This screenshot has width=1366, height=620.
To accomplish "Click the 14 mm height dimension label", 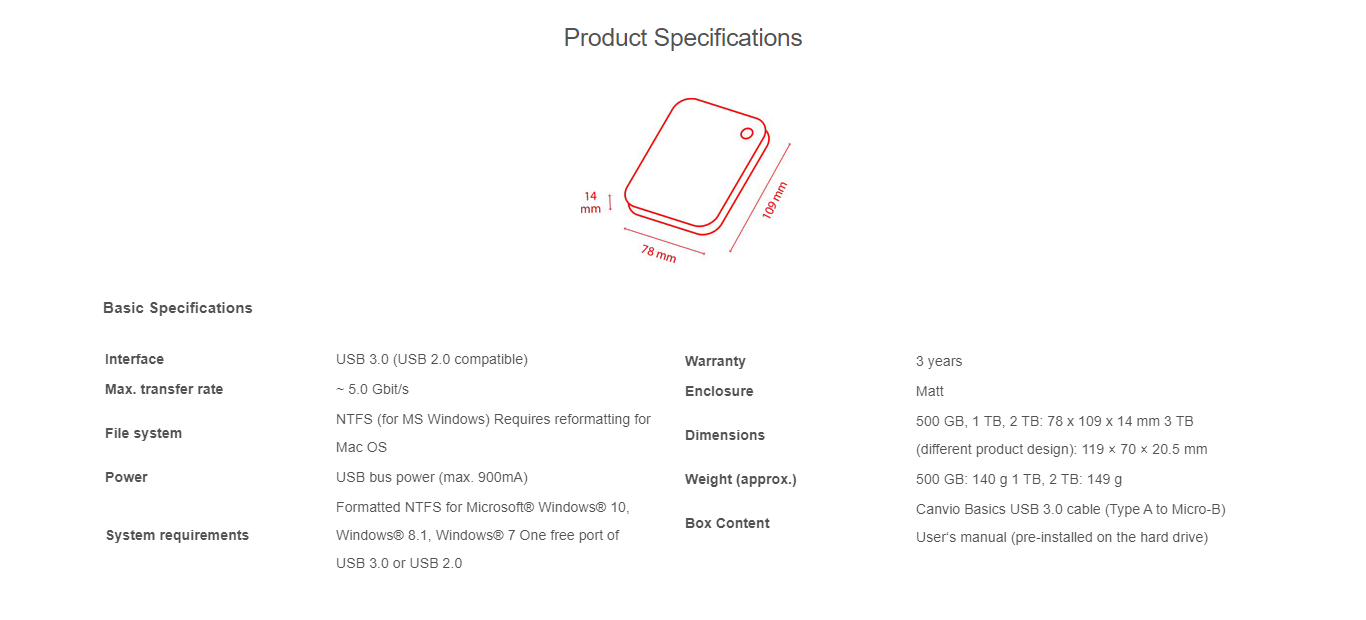I will [x=590, y=202].
